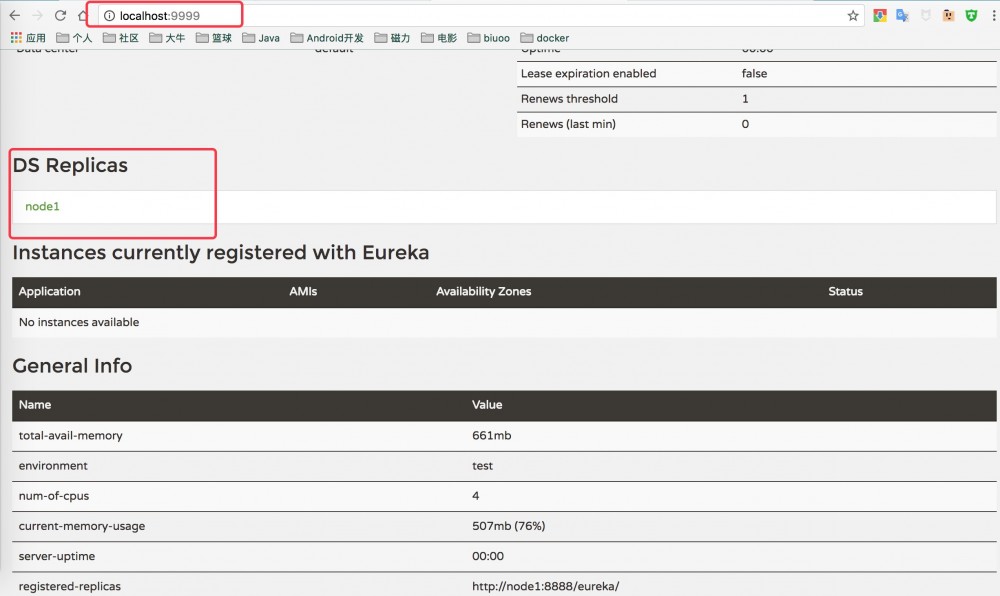Click the Renews threshold value 1
The width and height of the screenshot is (1000, 596).
pos(745,99)
